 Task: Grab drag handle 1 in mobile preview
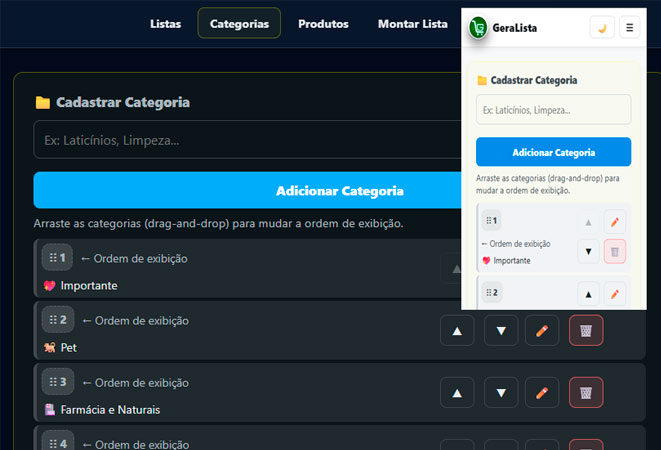[492, 220]
